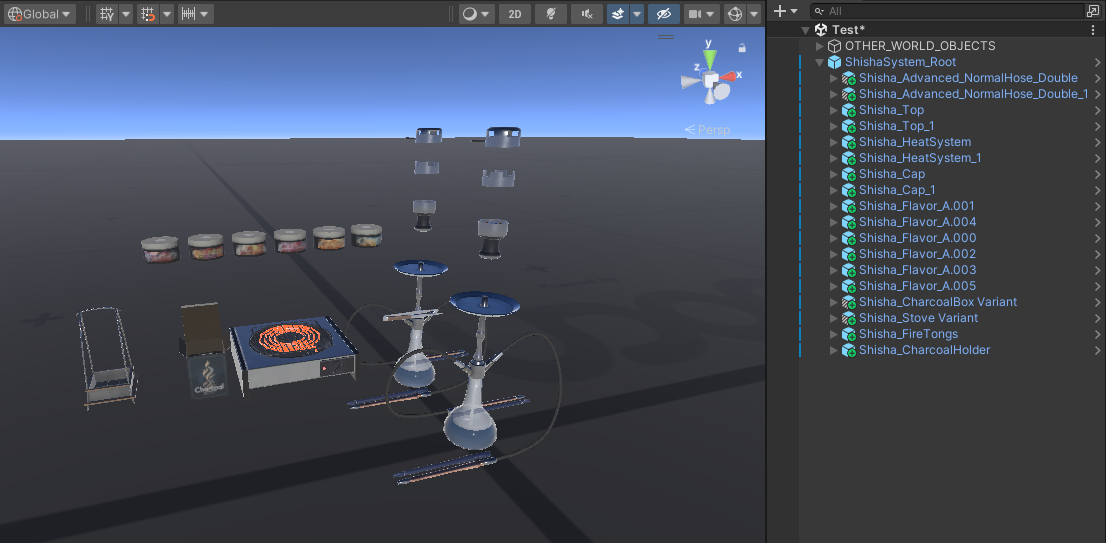Viewport: 1106px width, 543px height.
Task: Open the Test scene kebab options menu
Action: pyautogui.click(x=1094, y=30)
